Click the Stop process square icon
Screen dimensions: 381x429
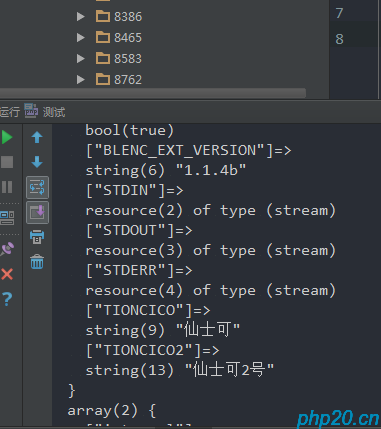(x=7, y=162)
